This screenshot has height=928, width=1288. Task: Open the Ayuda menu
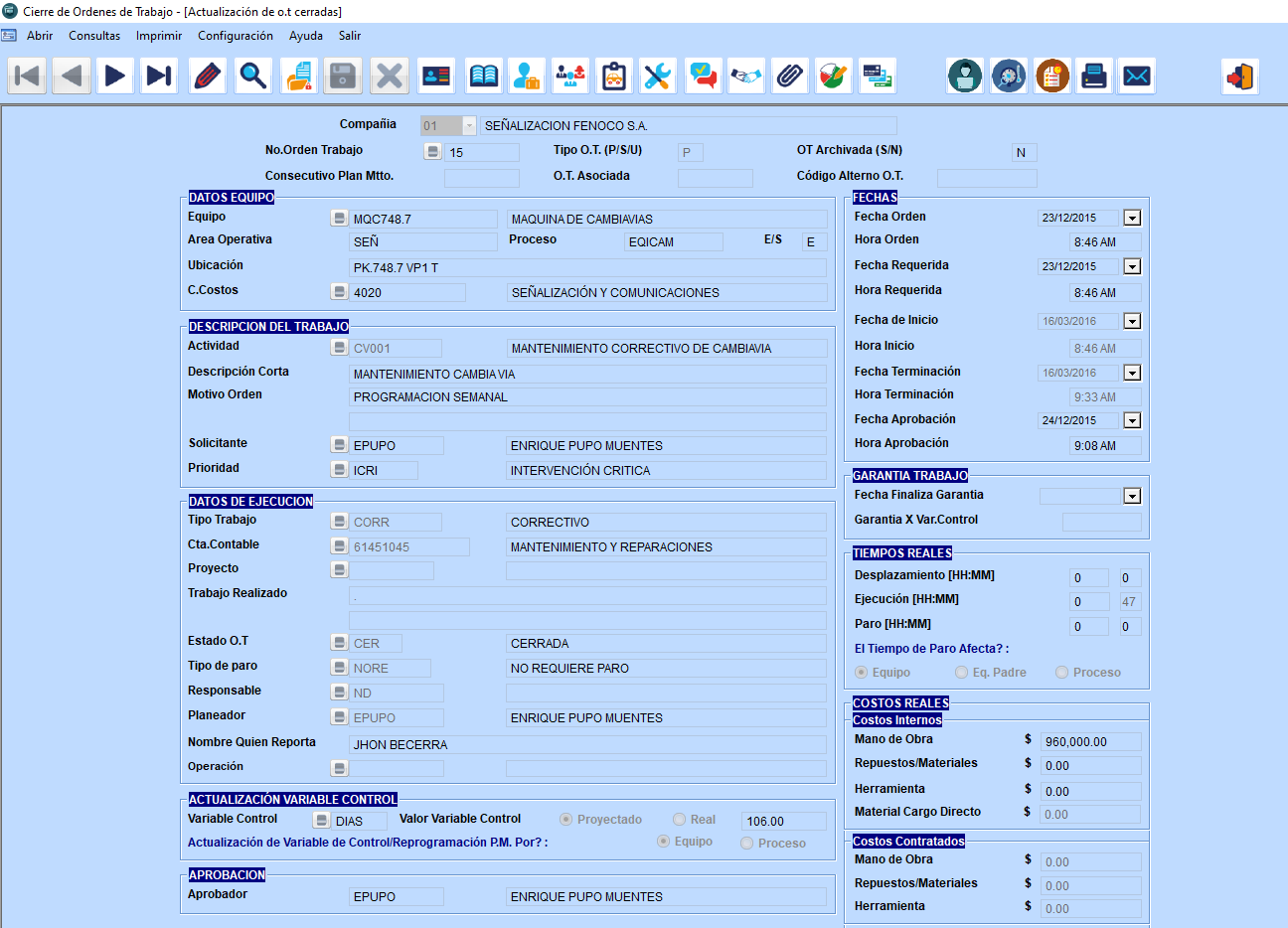point(306,36)
